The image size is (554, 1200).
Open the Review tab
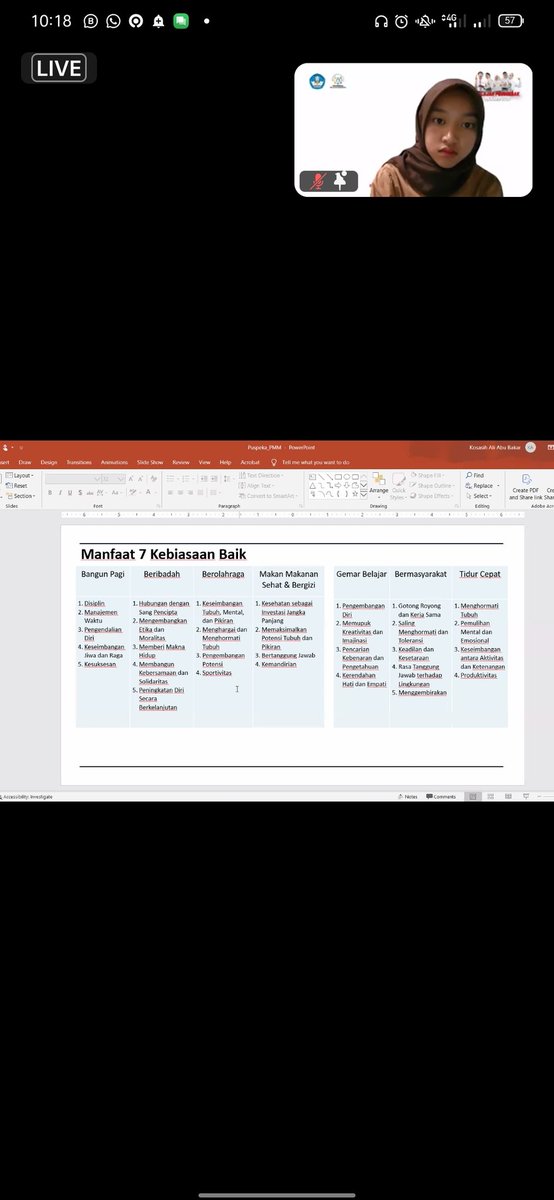(181, 462)
